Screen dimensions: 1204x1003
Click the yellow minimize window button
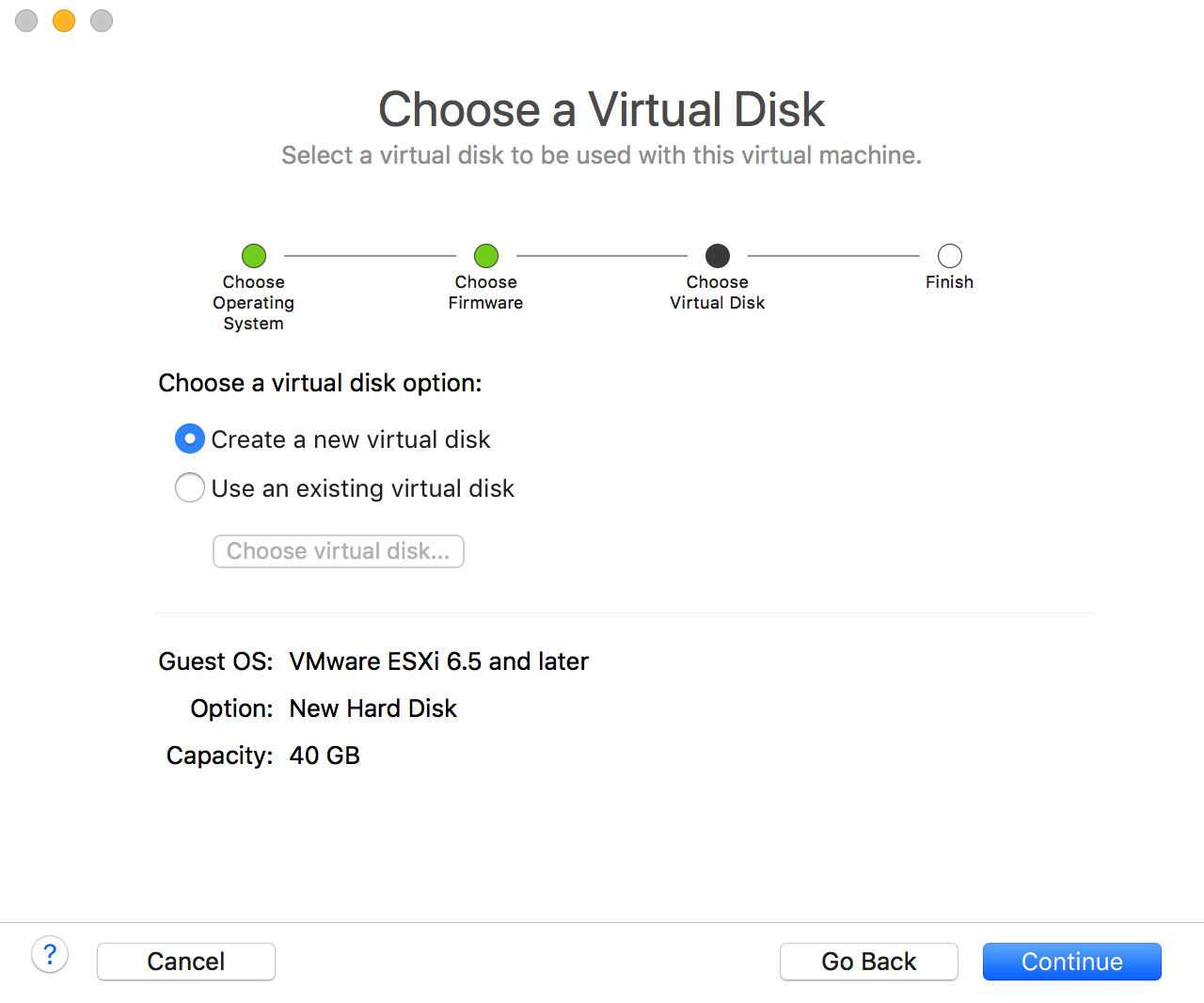(64, 21)
